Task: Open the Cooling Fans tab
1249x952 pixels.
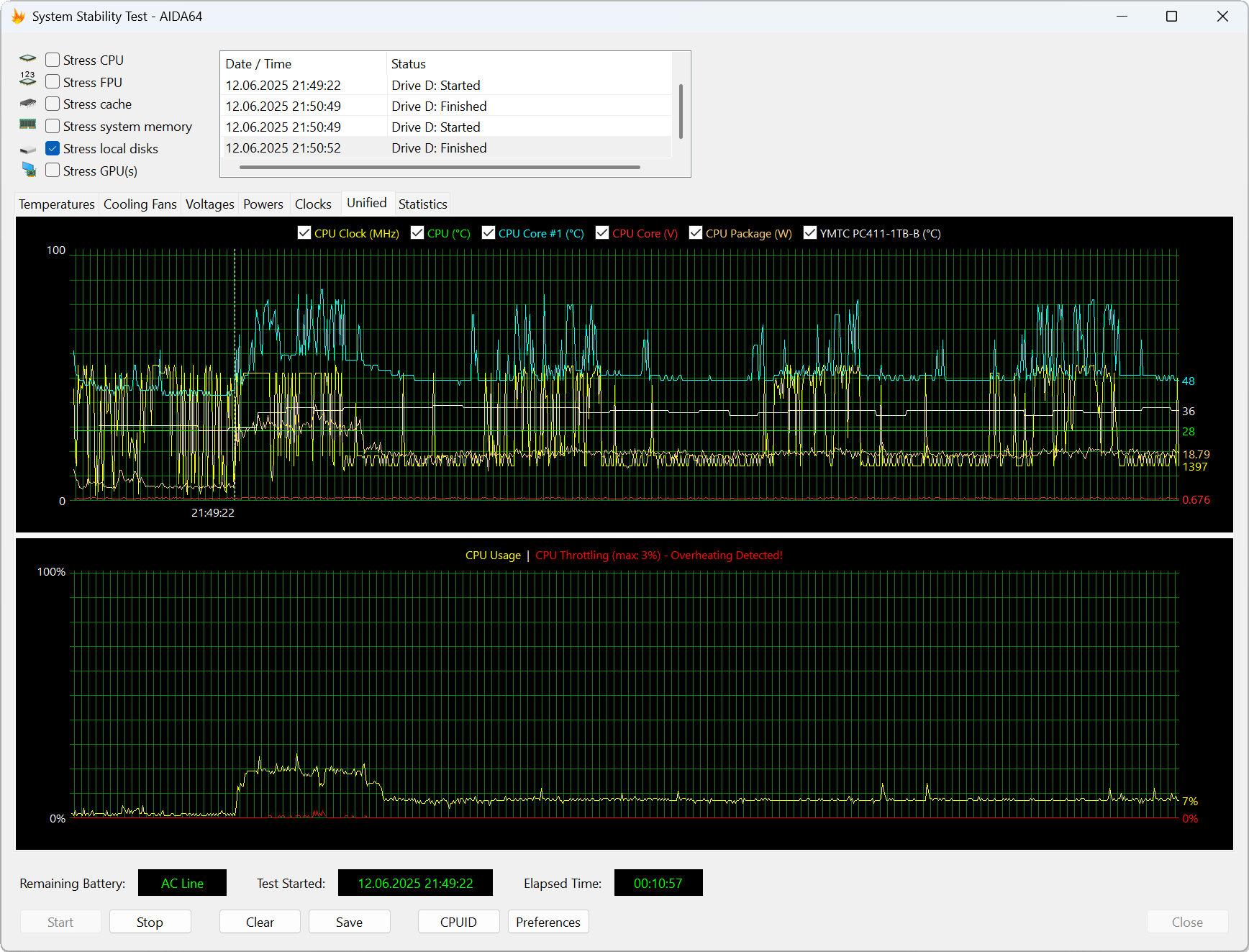Action: click(x=140, y=204)
